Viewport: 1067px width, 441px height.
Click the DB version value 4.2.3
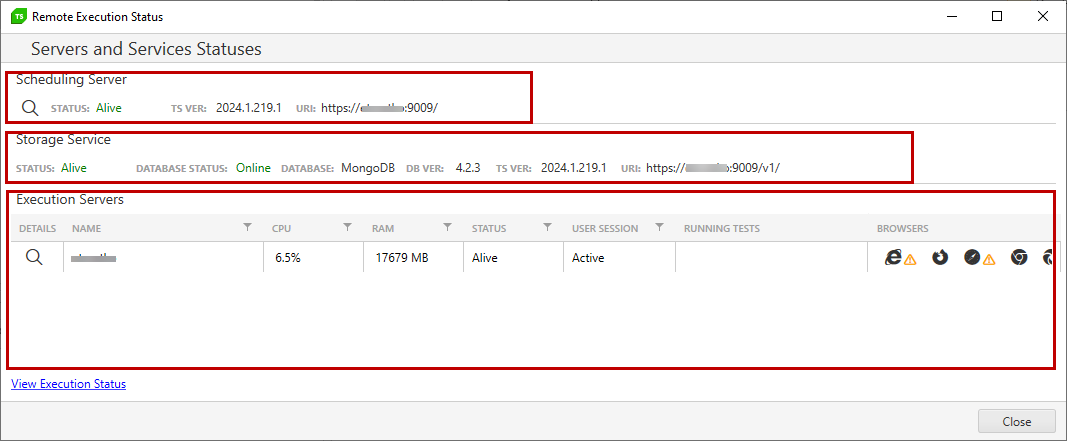(x=468, y=167)
